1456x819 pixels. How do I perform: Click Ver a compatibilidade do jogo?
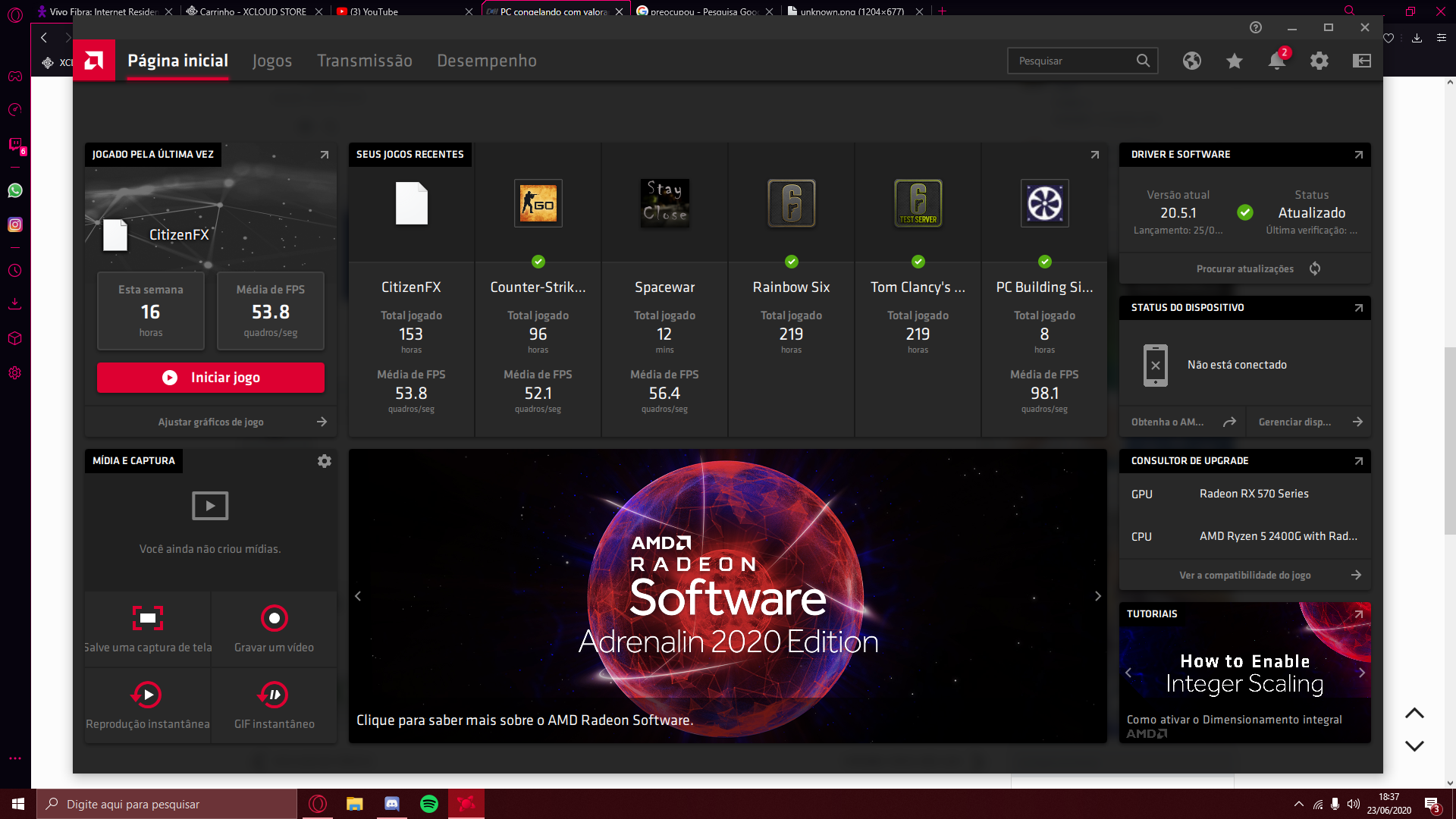coord(1245,576)
